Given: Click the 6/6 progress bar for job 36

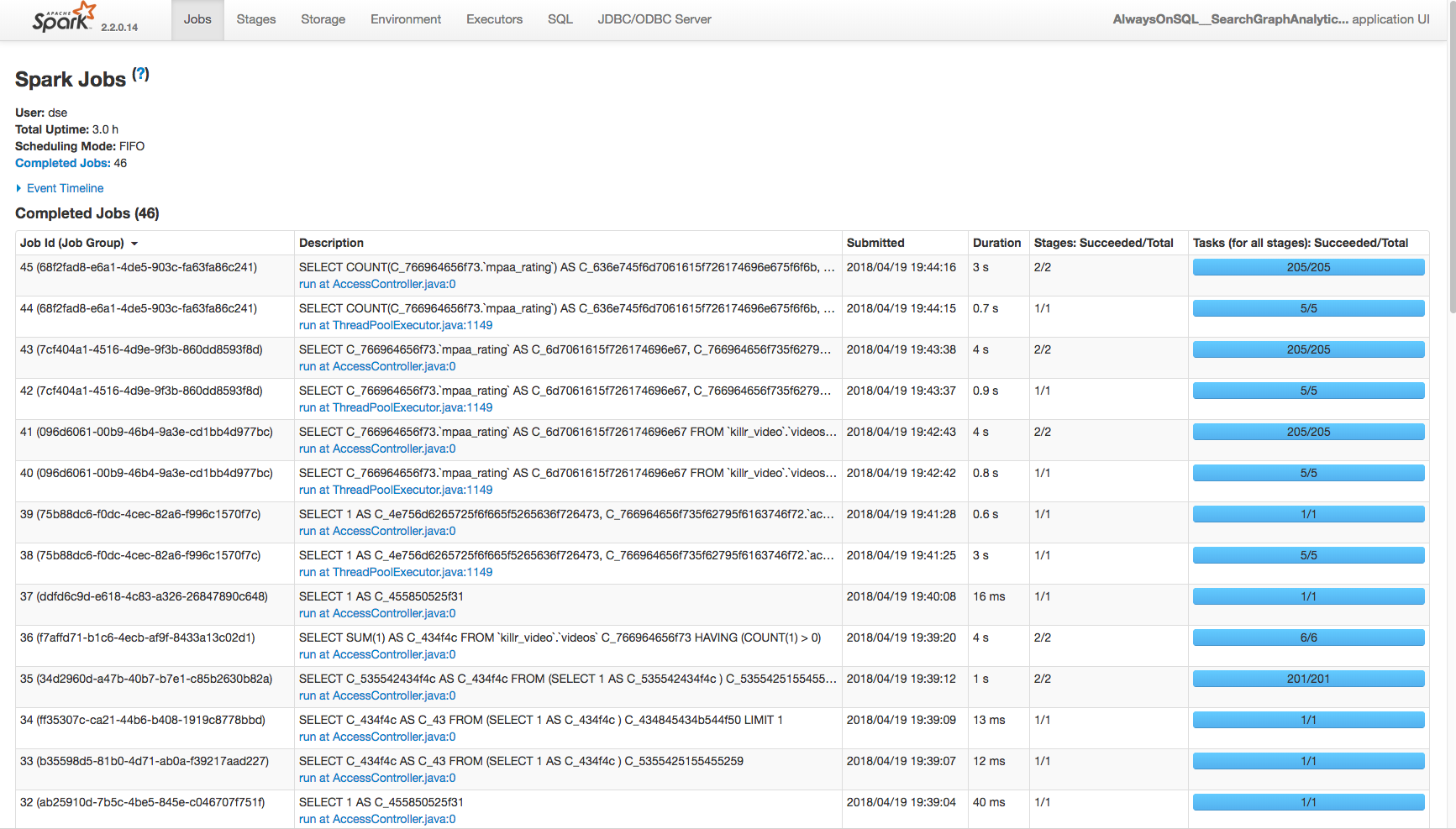Looking at the screenshot, I should [x=1308, y=637].
